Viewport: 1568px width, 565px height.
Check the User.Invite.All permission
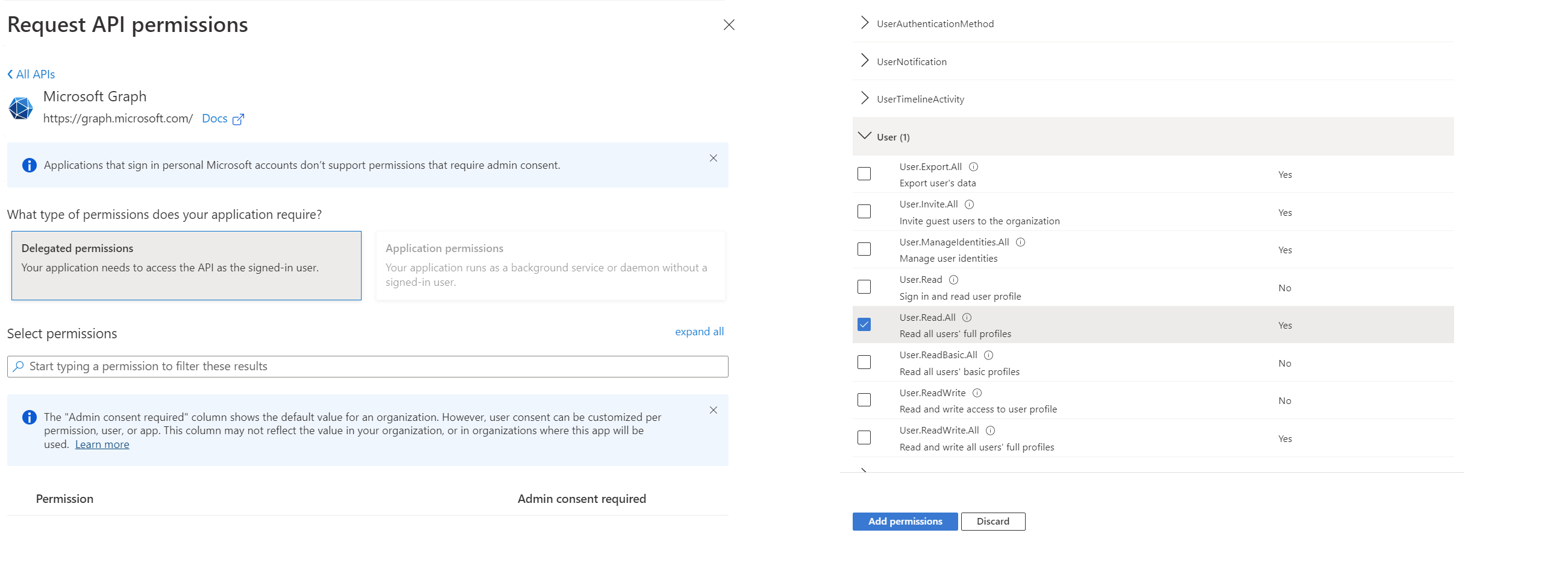click(x=864, y=212)
